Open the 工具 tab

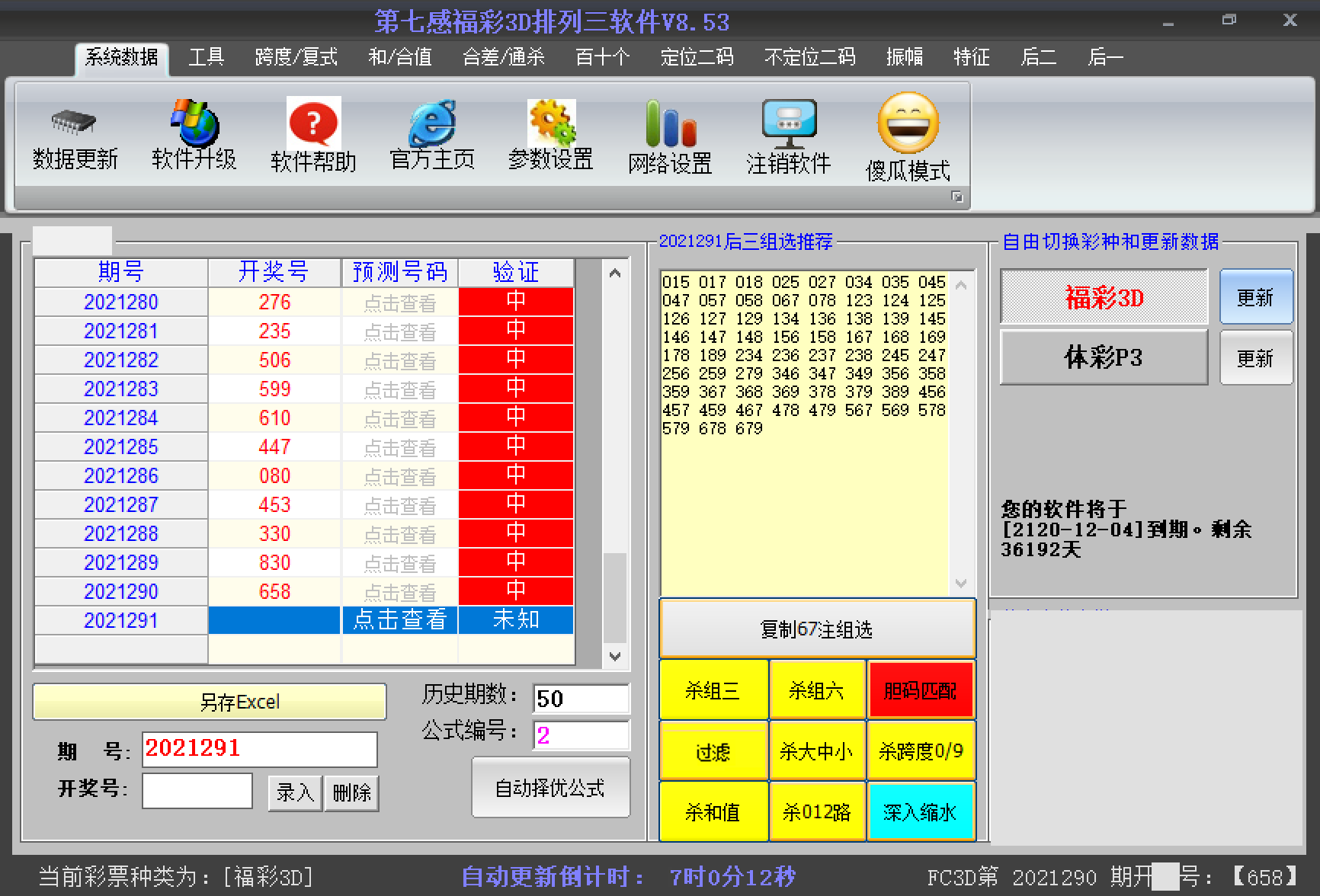click(x=207, y=57)
